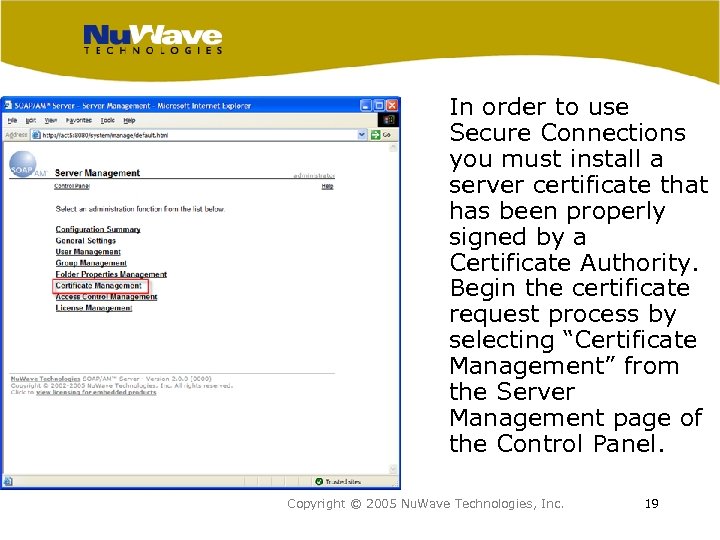Click the Windows flag throbber icon

[388, 120]
